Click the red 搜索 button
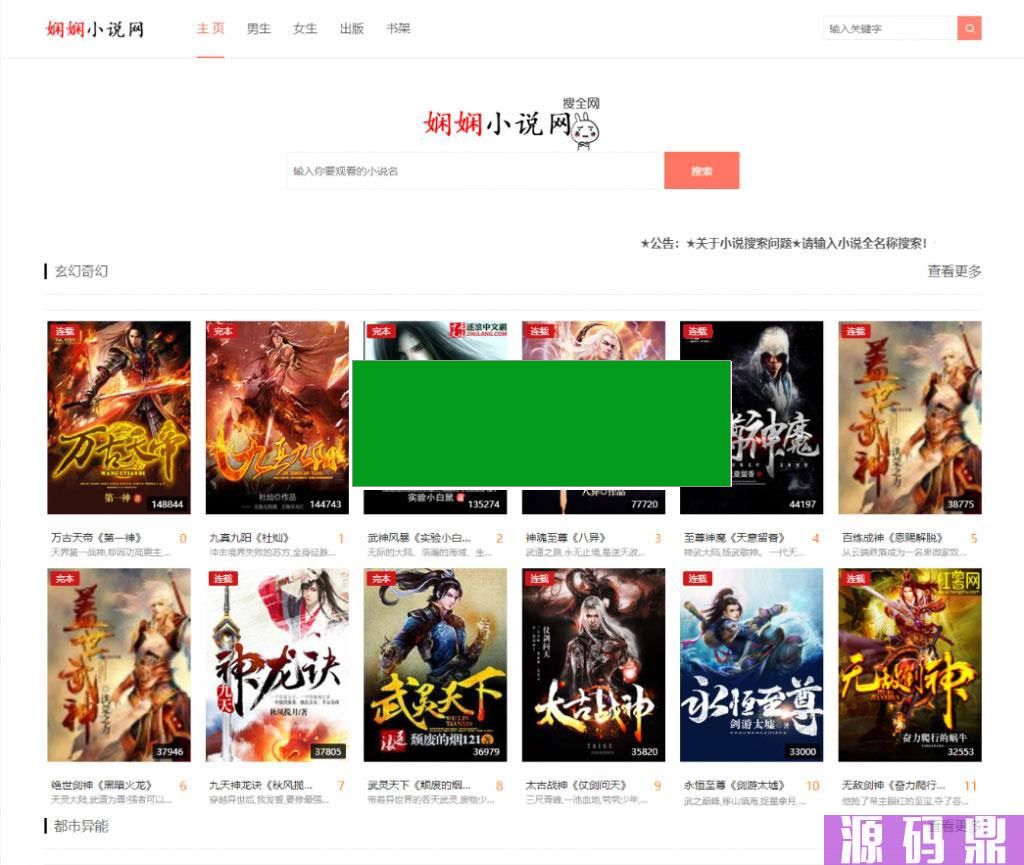 (x=701, y=170)
